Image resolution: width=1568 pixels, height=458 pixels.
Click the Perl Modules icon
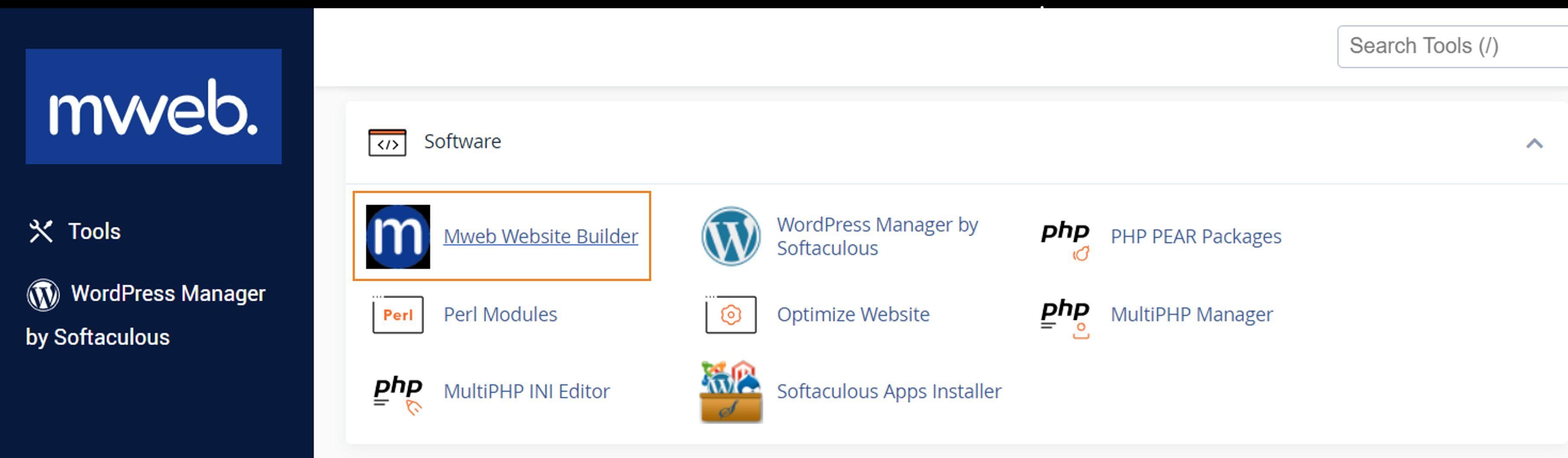[396, 314]
